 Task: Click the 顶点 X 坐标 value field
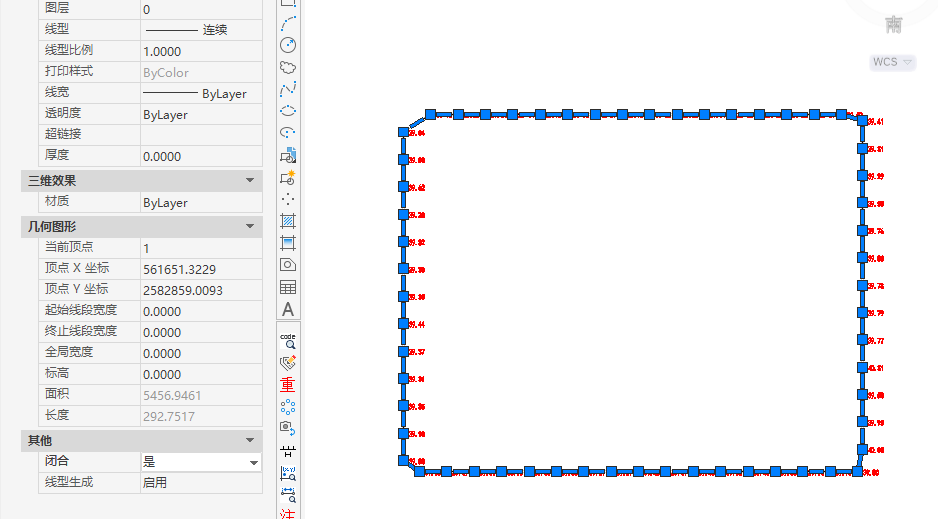tap(200, 269)
